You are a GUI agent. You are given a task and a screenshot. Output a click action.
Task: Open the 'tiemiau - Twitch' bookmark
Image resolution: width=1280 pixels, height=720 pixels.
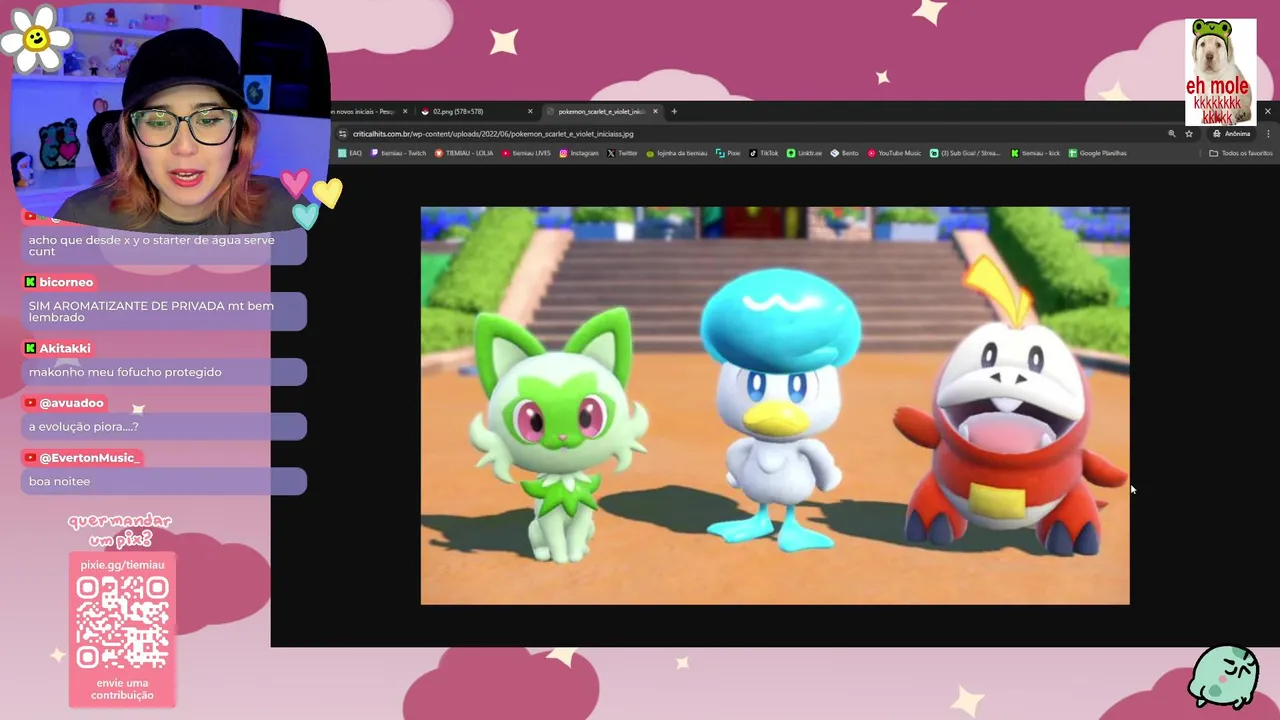click(399, 153)
